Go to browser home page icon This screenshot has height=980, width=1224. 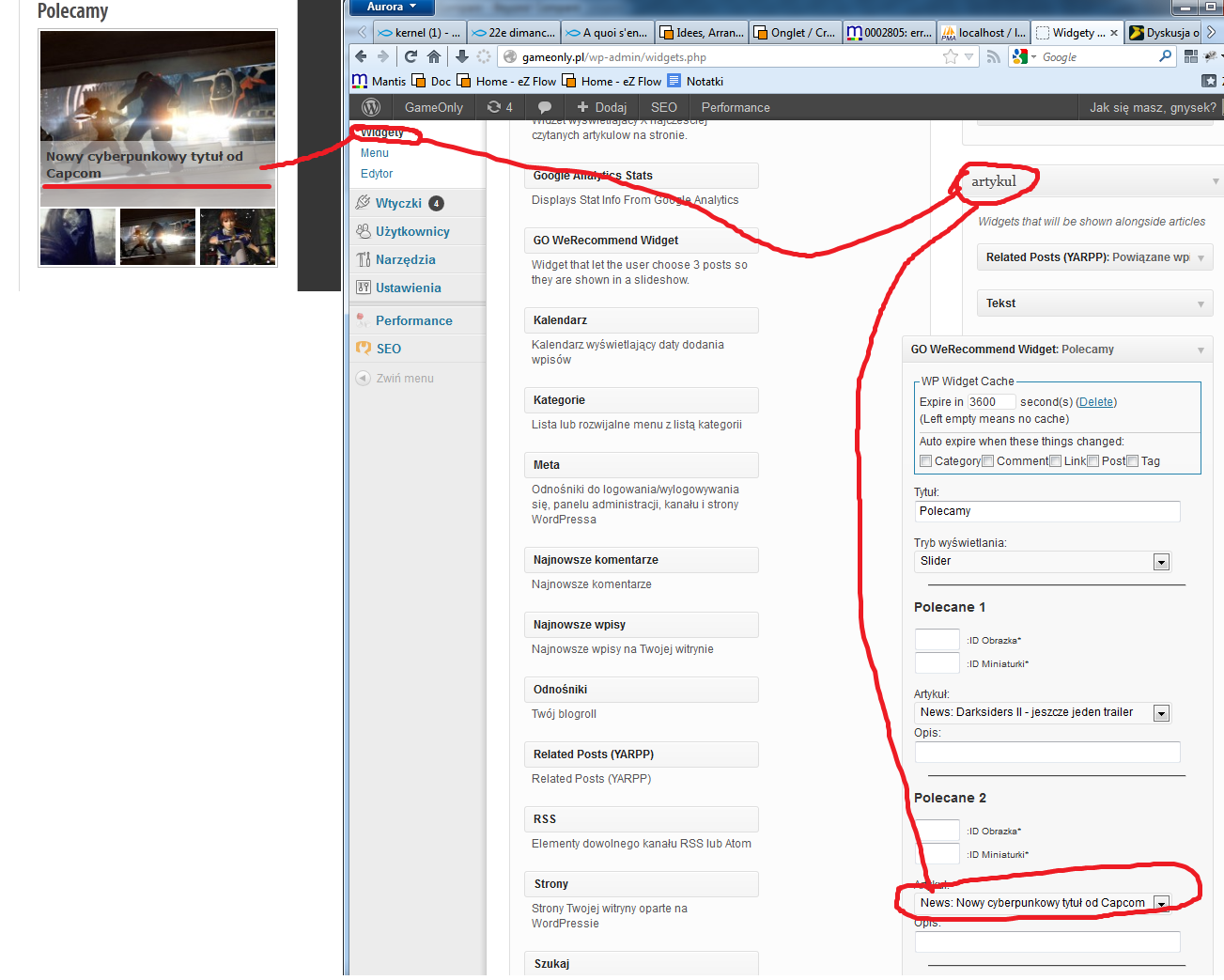[434, 57]
